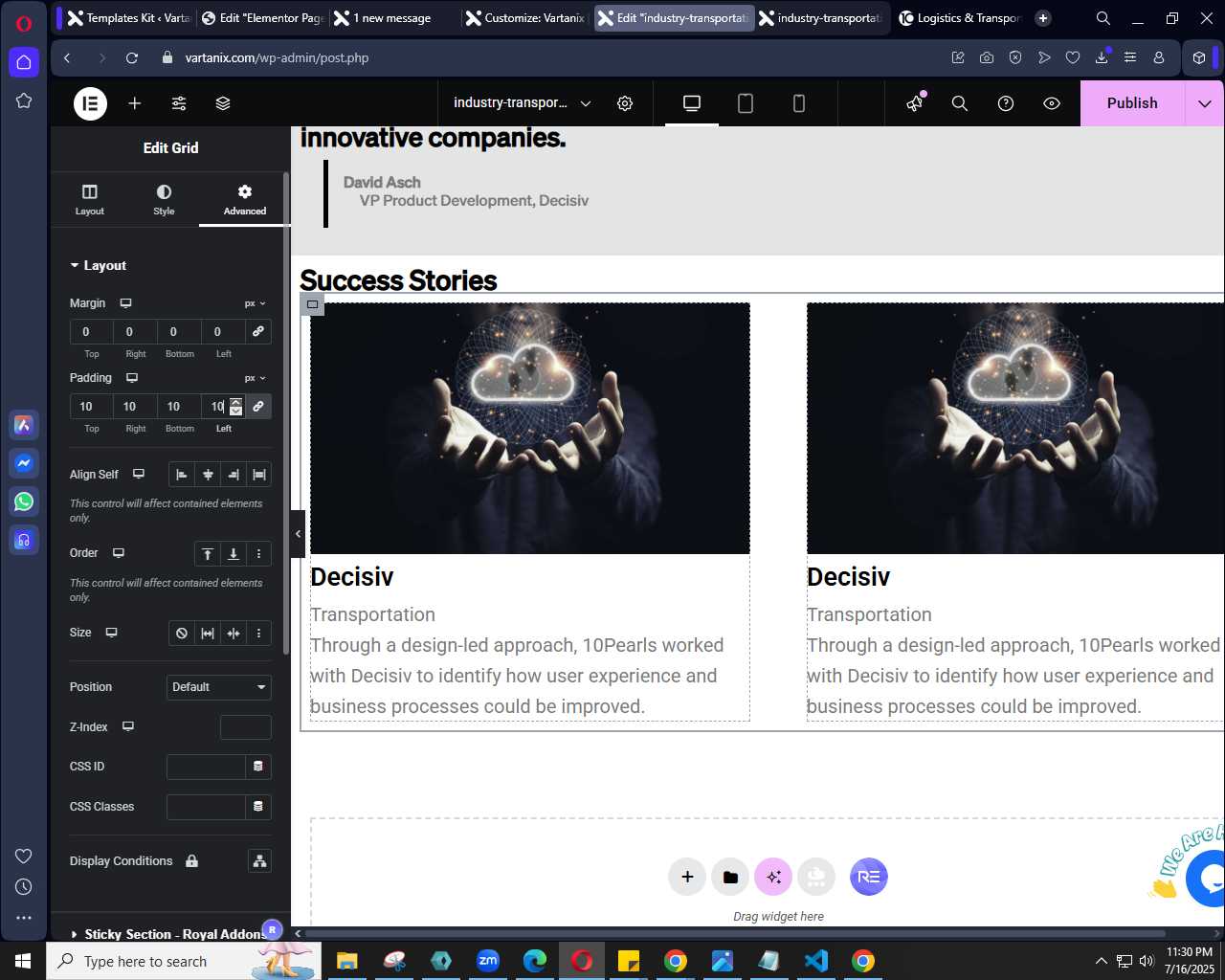The image size is (1225, 980).
Task: Open Site Settings sliders icon
Action: pyautogui.click(x=179, y=103)
